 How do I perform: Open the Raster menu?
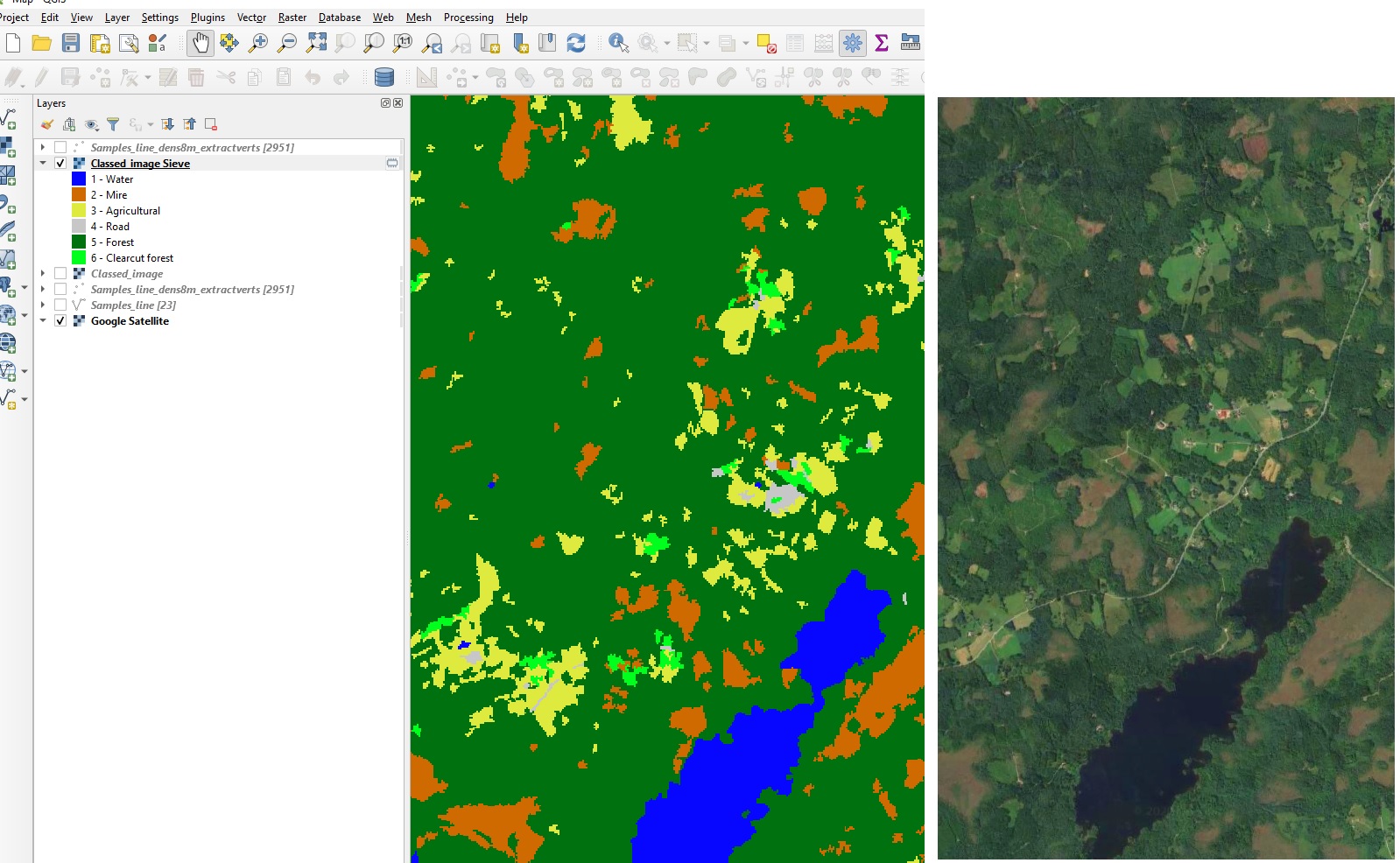coord(292,18)
